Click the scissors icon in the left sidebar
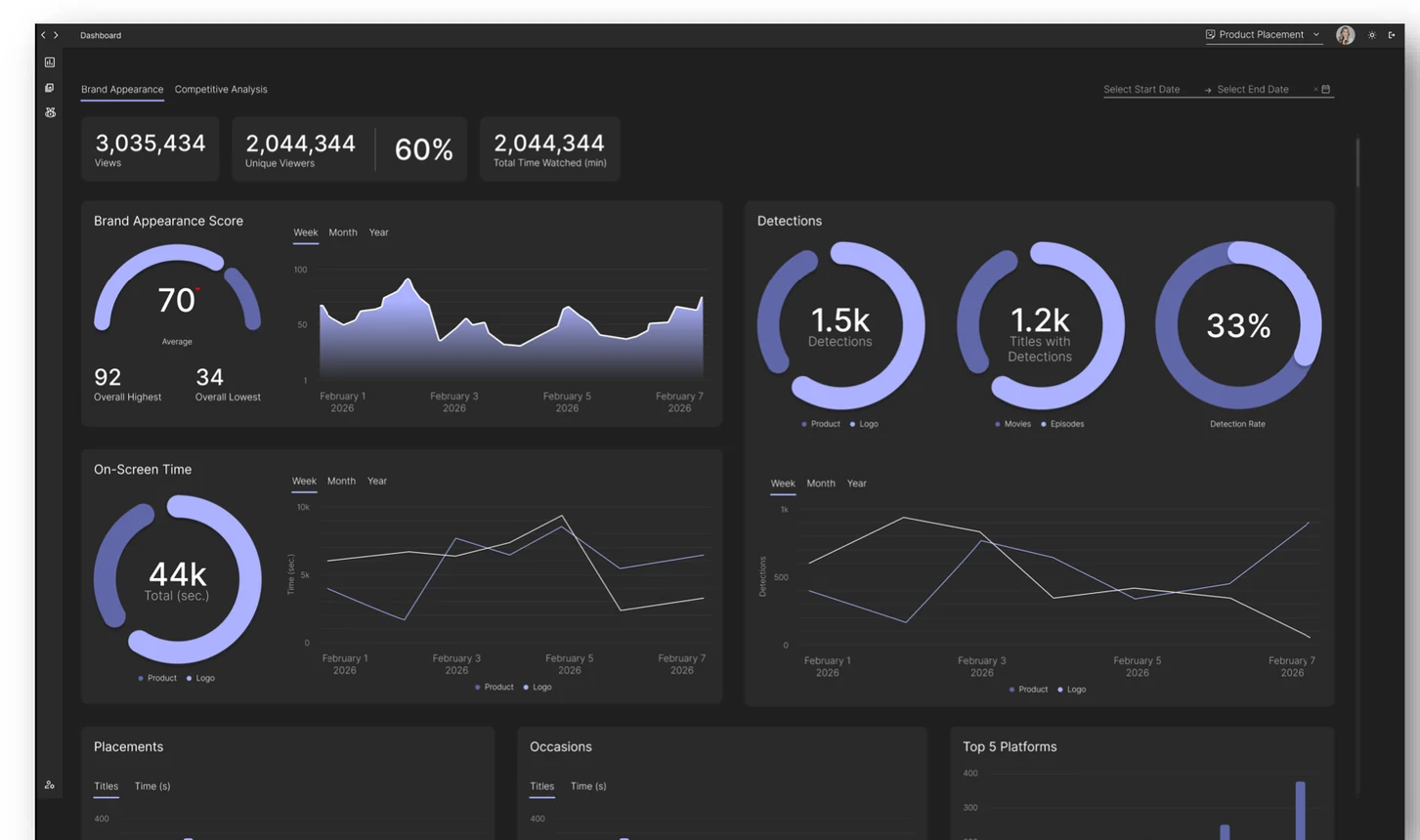Viewport: 1420px width, 840px height. click(x=50, y=112)
